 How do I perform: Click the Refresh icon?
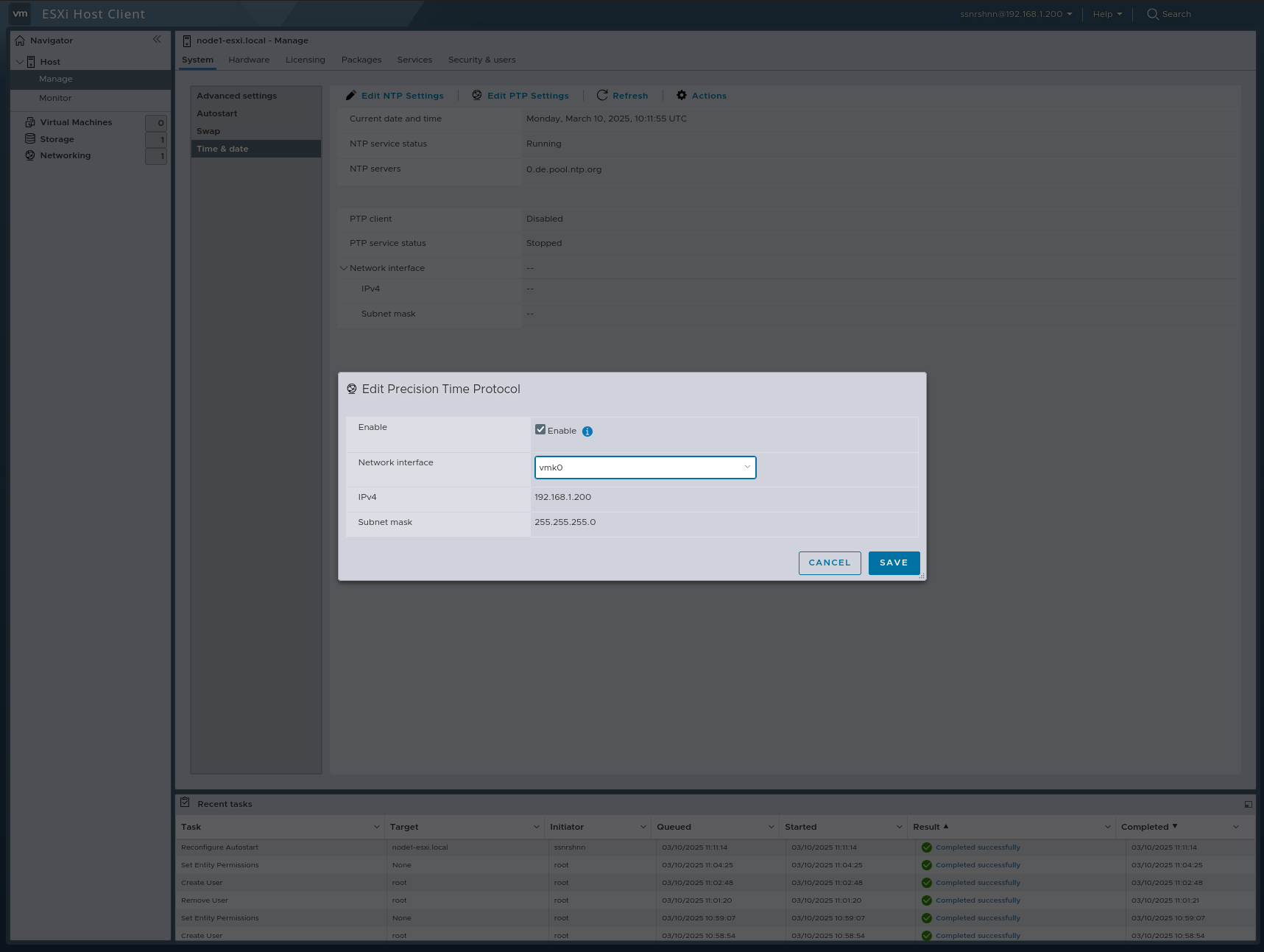[601, 95]
